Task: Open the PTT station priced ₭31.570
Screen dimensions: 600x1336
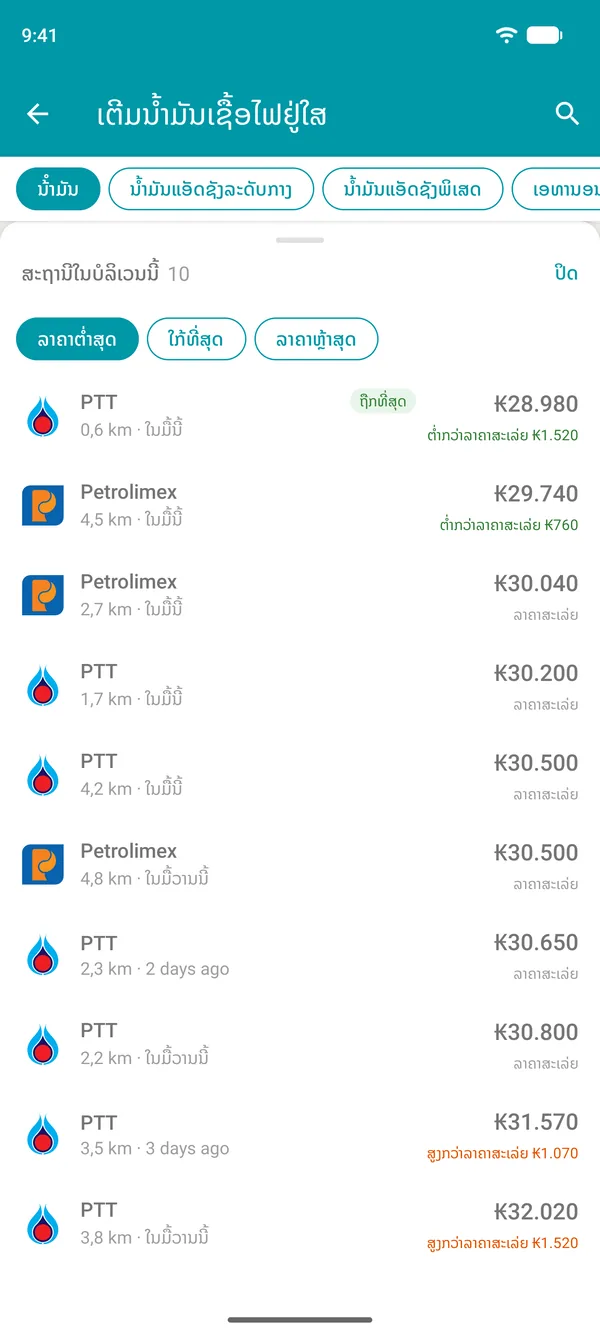Action: tap(300, 1135)
